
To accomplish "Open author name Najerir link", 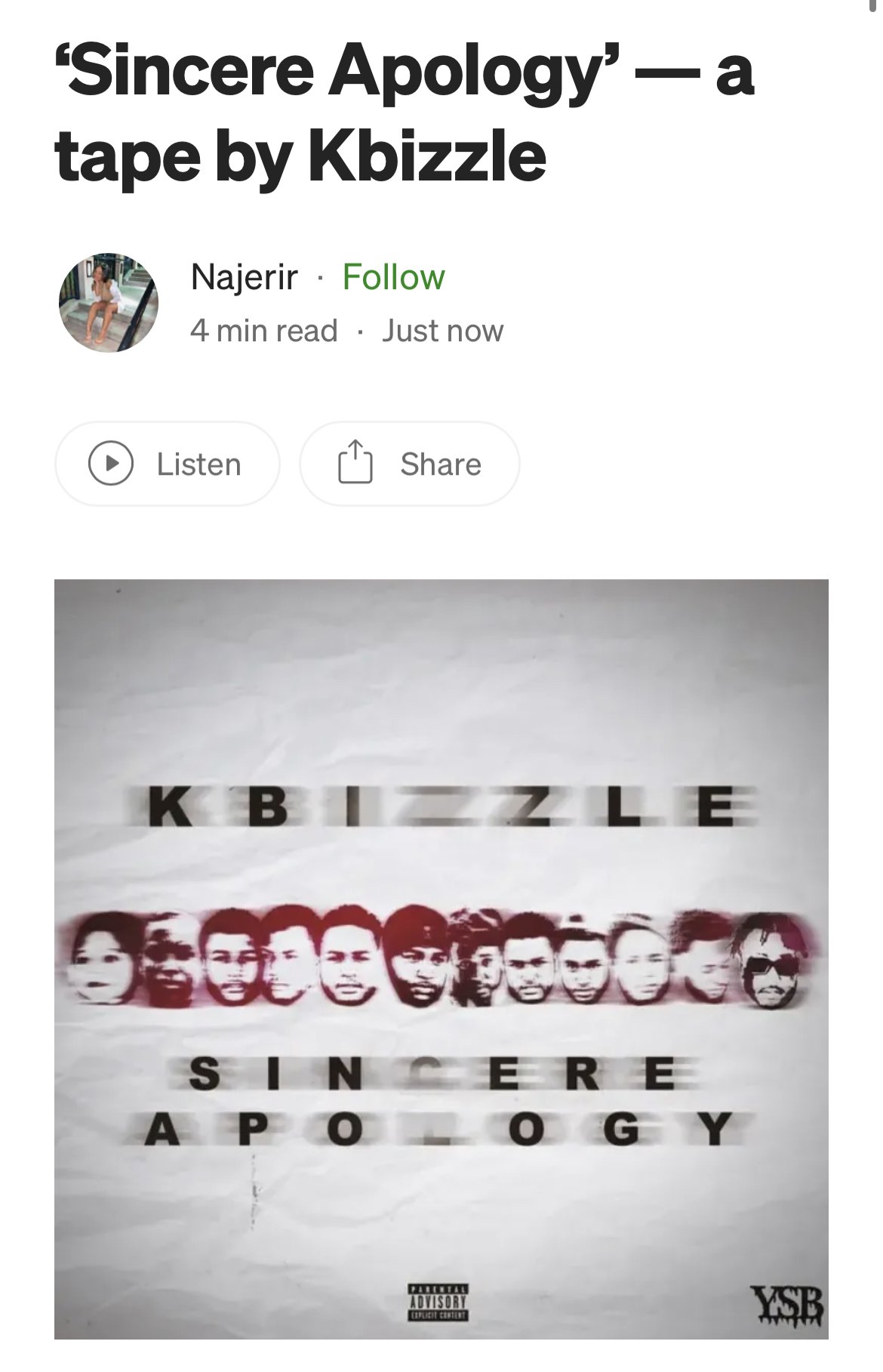I will [x=245, y=277].
